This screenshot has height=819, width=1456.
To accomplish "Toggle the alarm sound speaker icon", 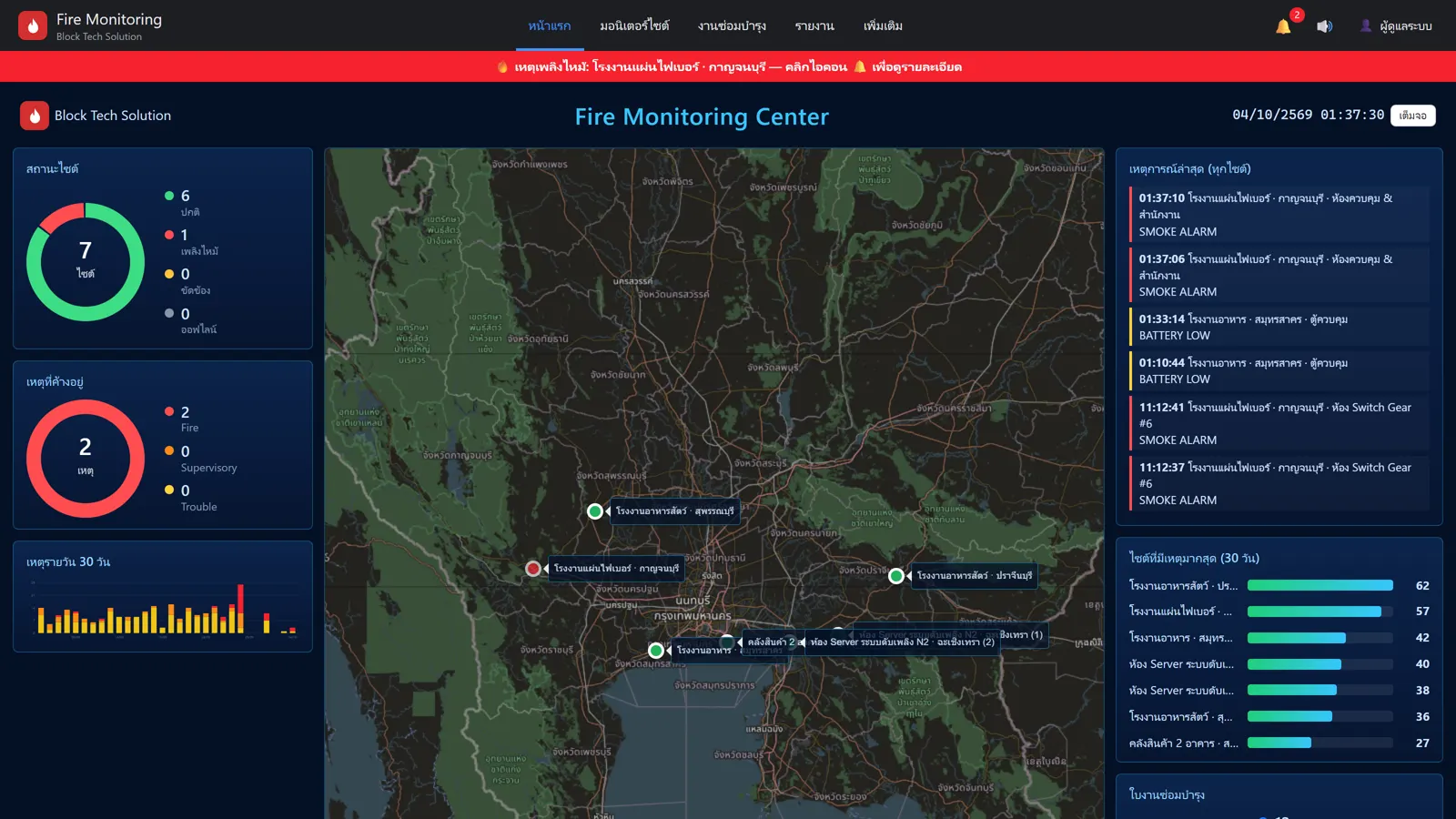I will pyautogui.click(x=1324, y=26).
